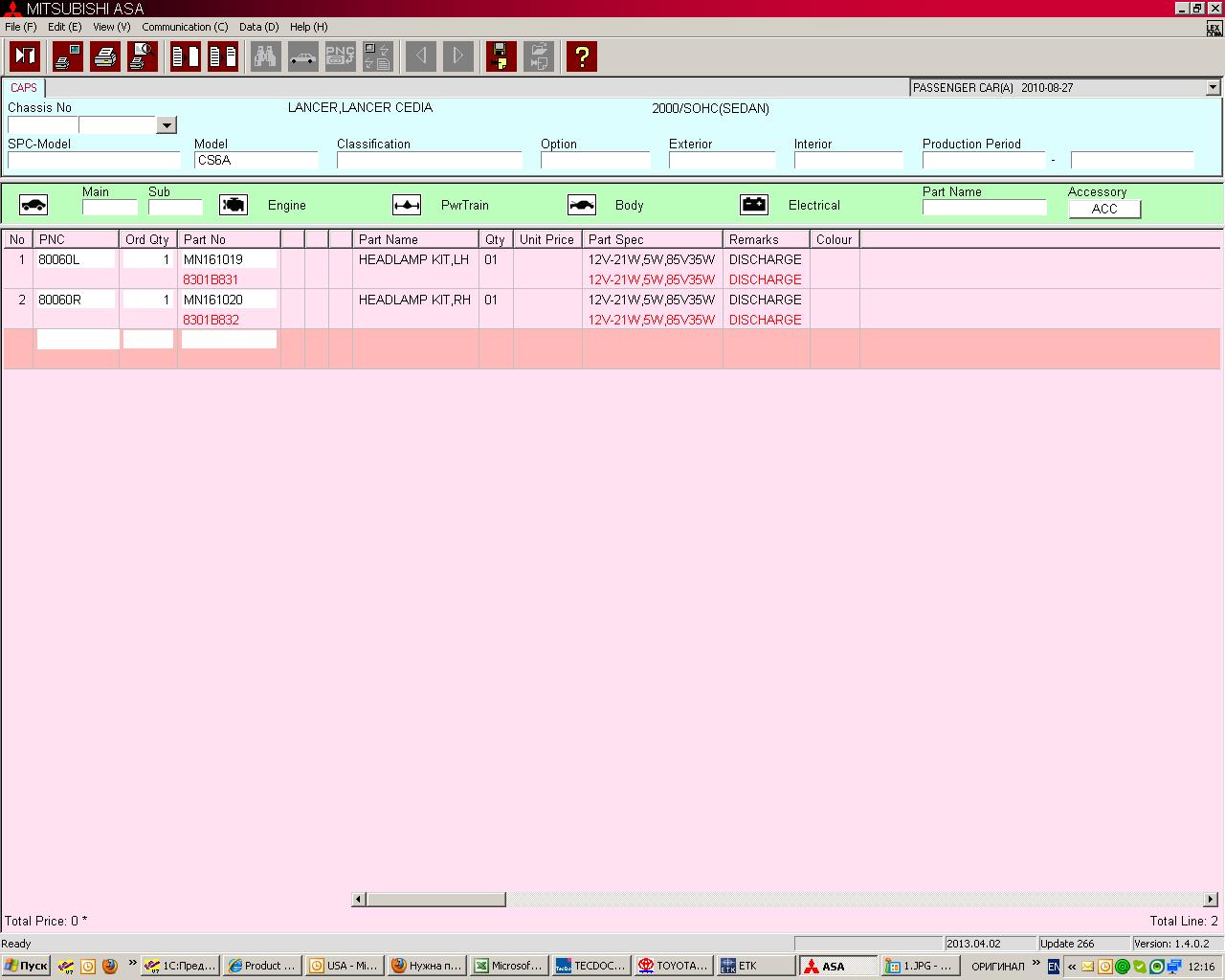Select the Engine category icon
The image size is (1225, 980).
(x=234, y=205)
